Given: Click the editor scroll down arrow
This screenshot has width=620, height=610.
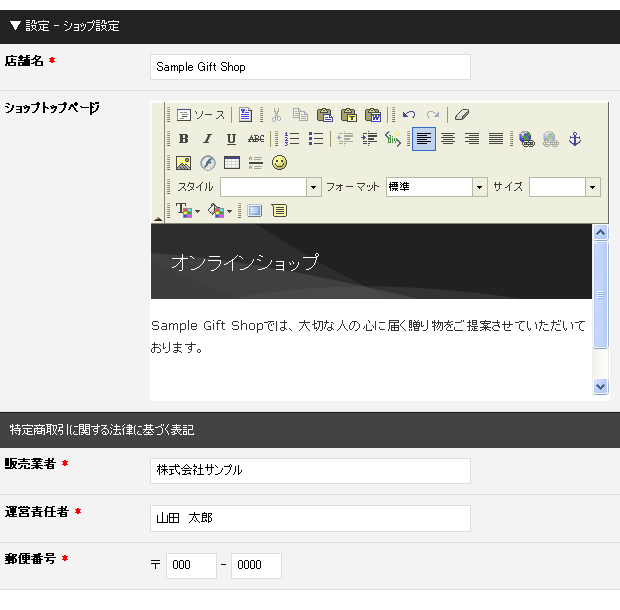Looking at the screenshot, I should 600,386.
